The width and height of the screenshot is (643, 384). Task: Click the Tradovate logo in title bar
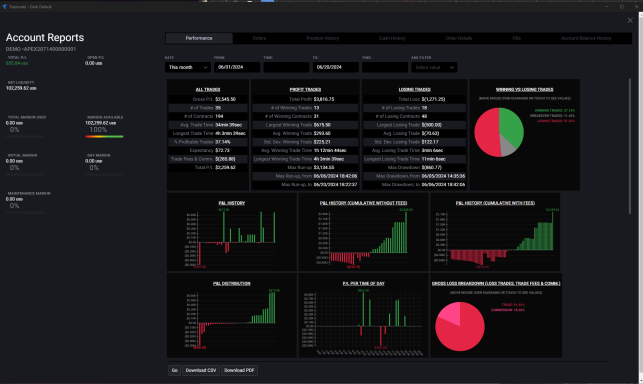click(4, 7)
